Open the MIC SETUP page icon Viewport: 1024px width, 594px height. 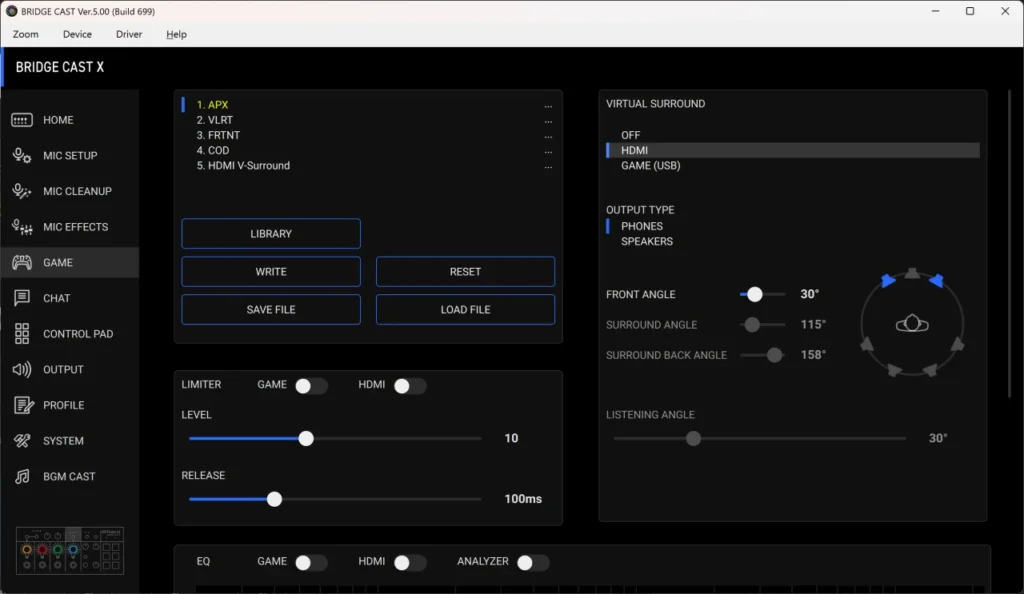click(22, 155)
